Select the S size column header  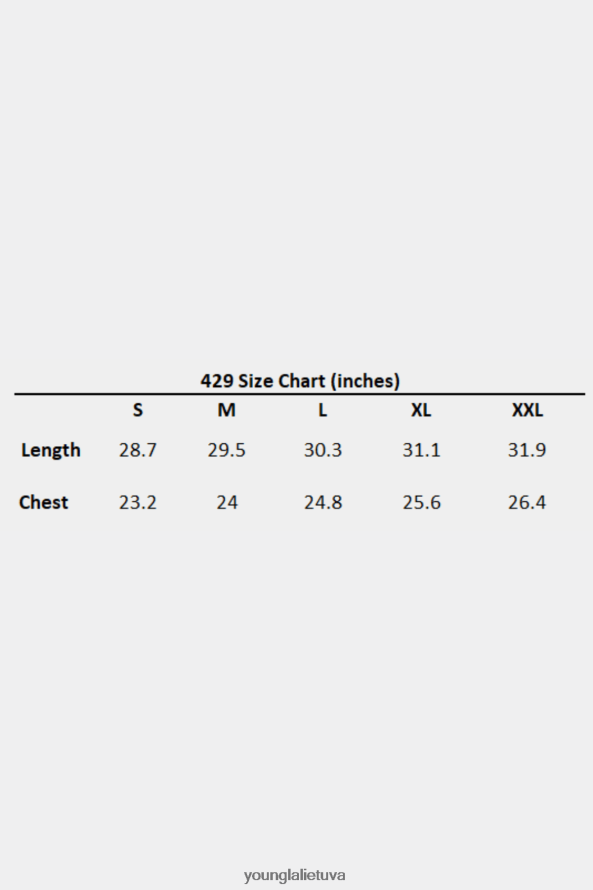[137, 410]
